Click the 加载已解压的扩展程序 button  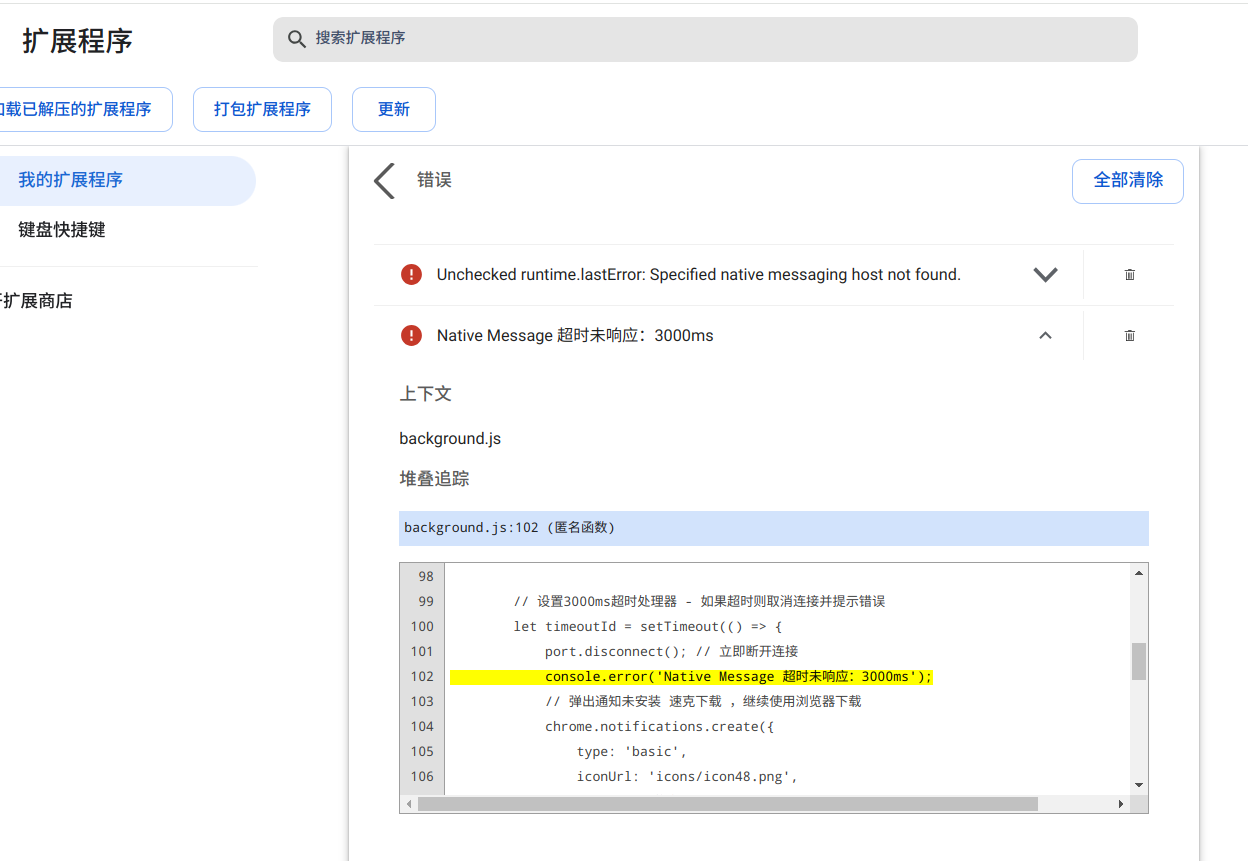click(84, 109)
